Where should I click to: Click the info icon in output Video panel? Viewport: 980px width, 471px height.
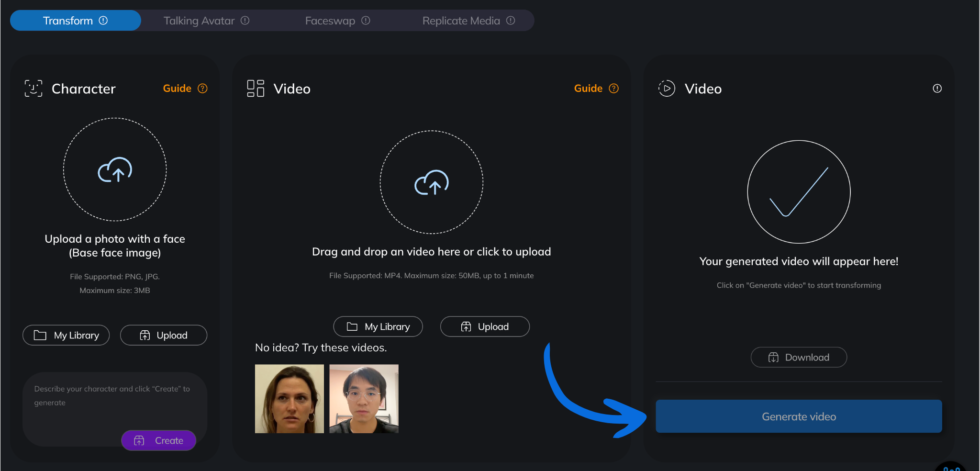[937, 89]
